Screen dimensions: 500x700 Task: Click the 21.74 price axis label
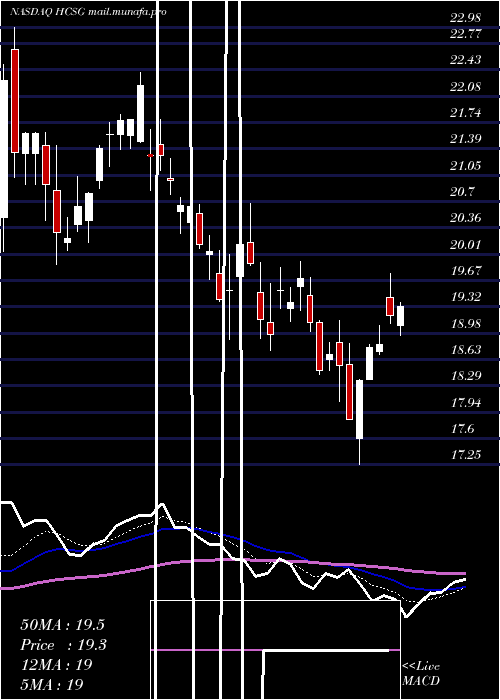click(466, 112)
